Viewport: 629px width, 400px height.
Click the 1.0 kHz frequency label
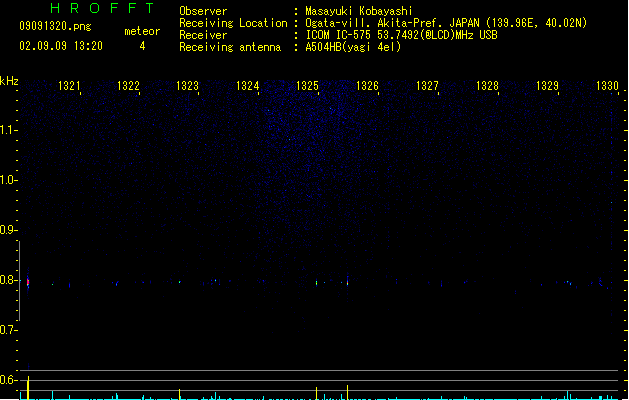[x=7, y=180]
